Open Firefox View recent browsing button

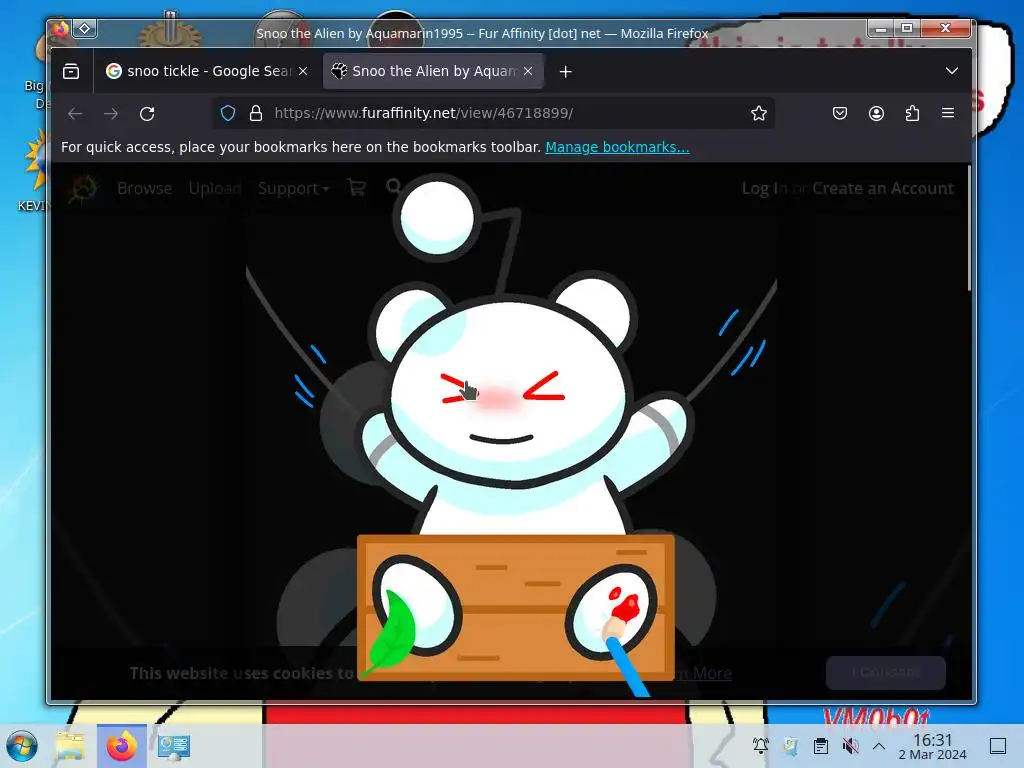(71, 71)
